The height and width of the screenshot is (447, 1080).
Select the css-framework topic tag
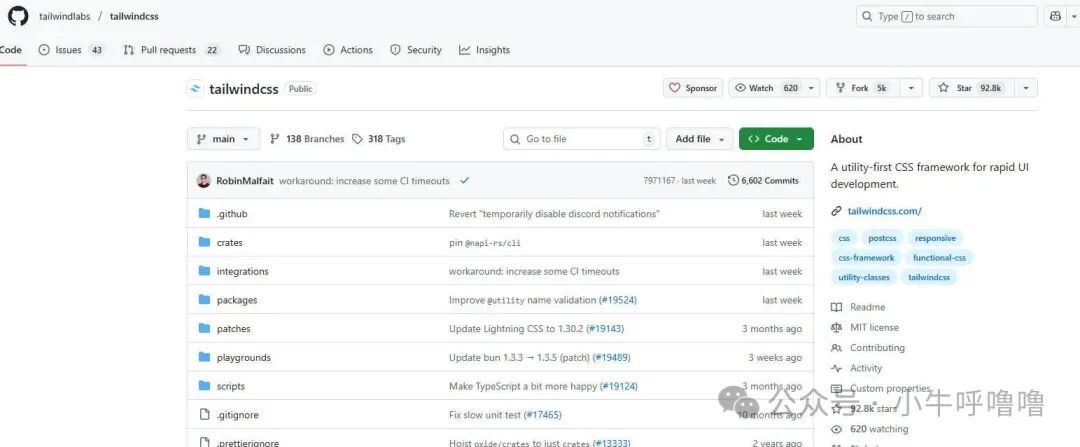[x=866, y=258]
